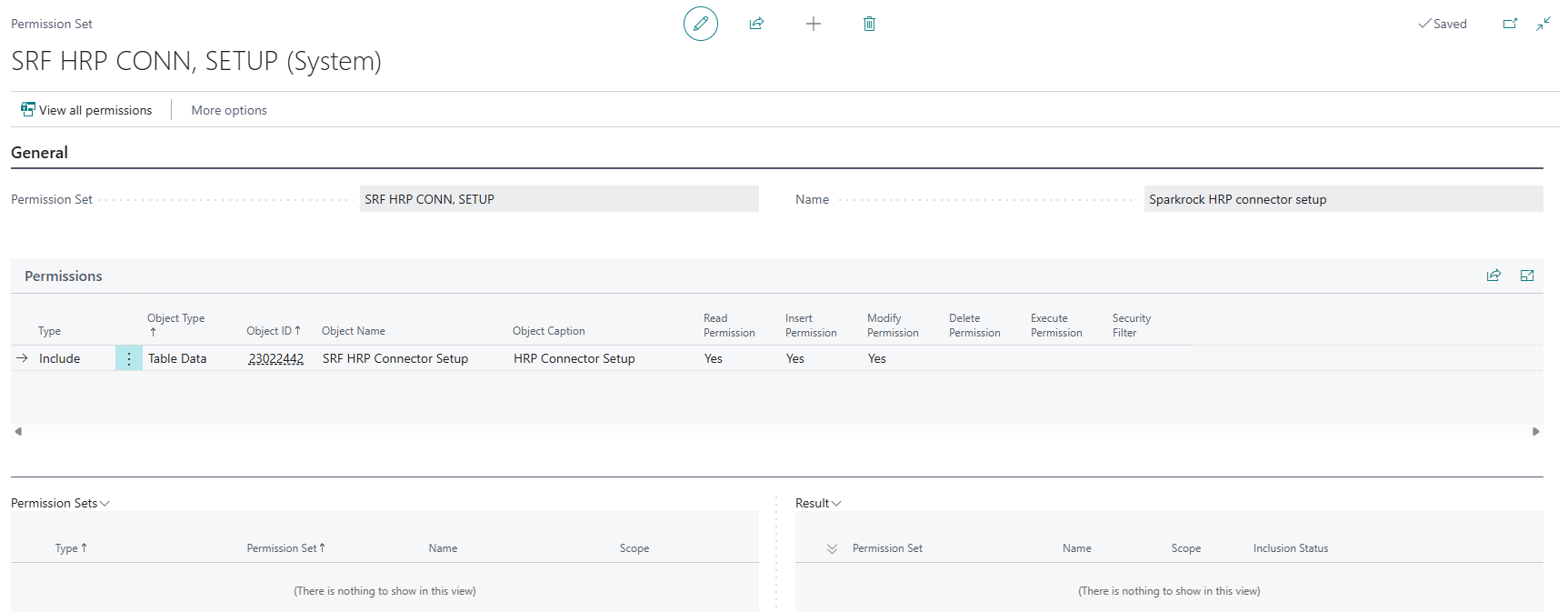Click the Permissions section title
The height and width of the screenshot is (612, 1568).
(64, 276)
